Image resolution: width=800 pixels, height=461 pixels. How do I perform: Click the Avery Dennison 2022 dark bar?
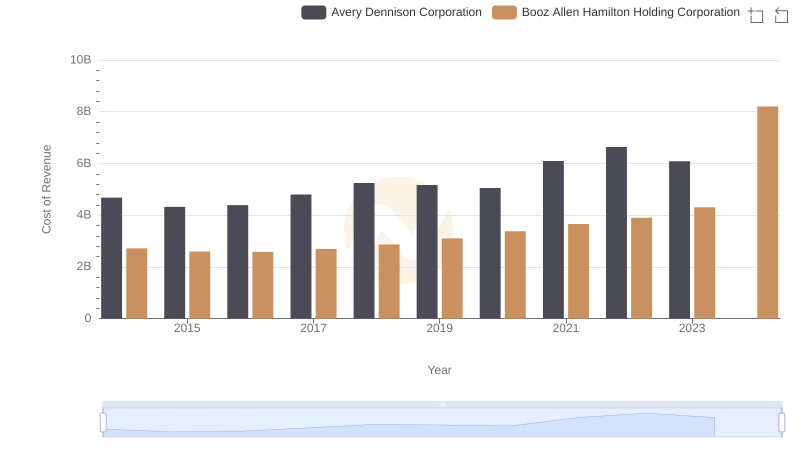tap(616, 233)
